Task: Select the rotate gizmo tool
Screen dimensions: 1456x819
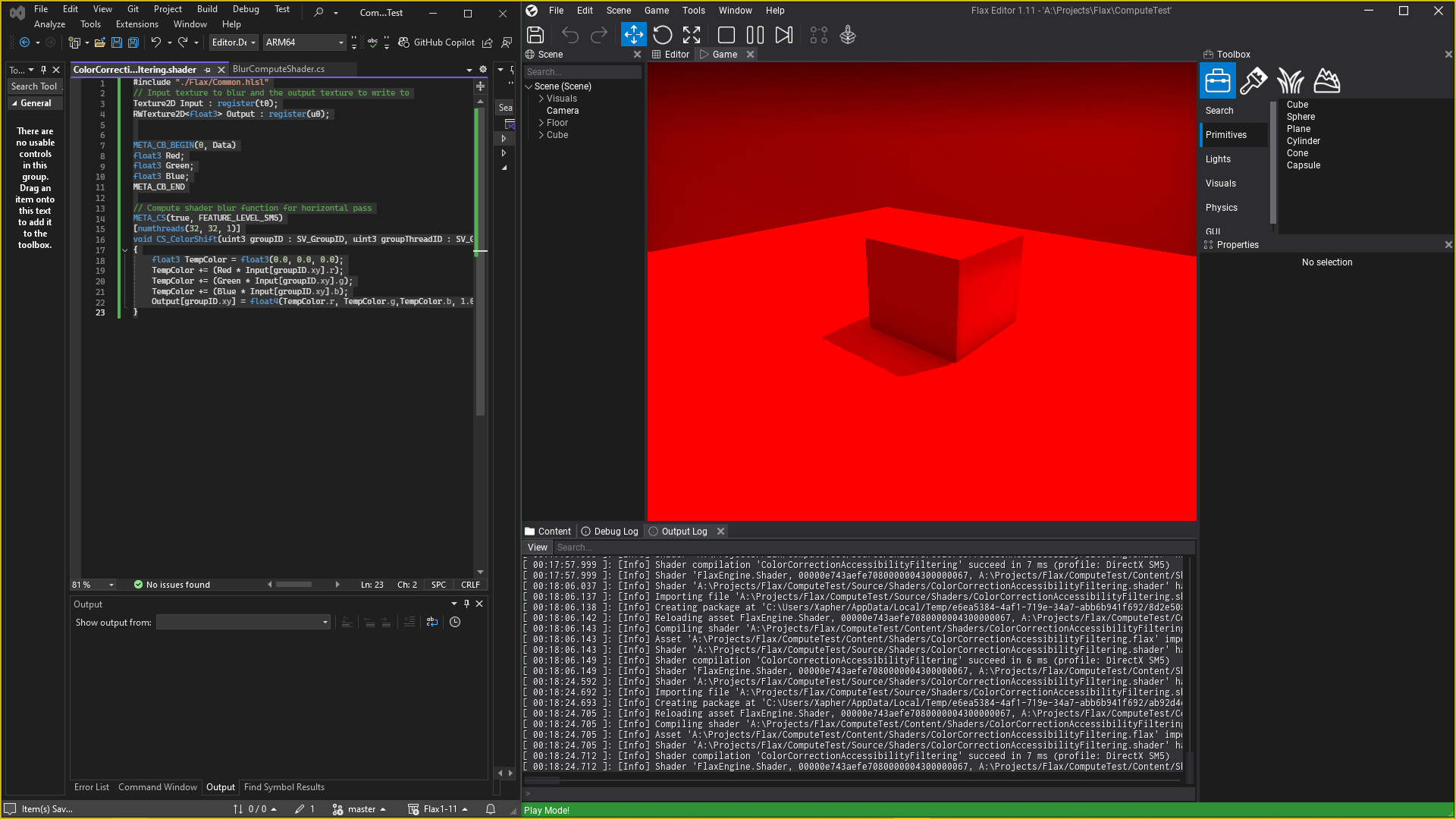Action: pos(662,35)
